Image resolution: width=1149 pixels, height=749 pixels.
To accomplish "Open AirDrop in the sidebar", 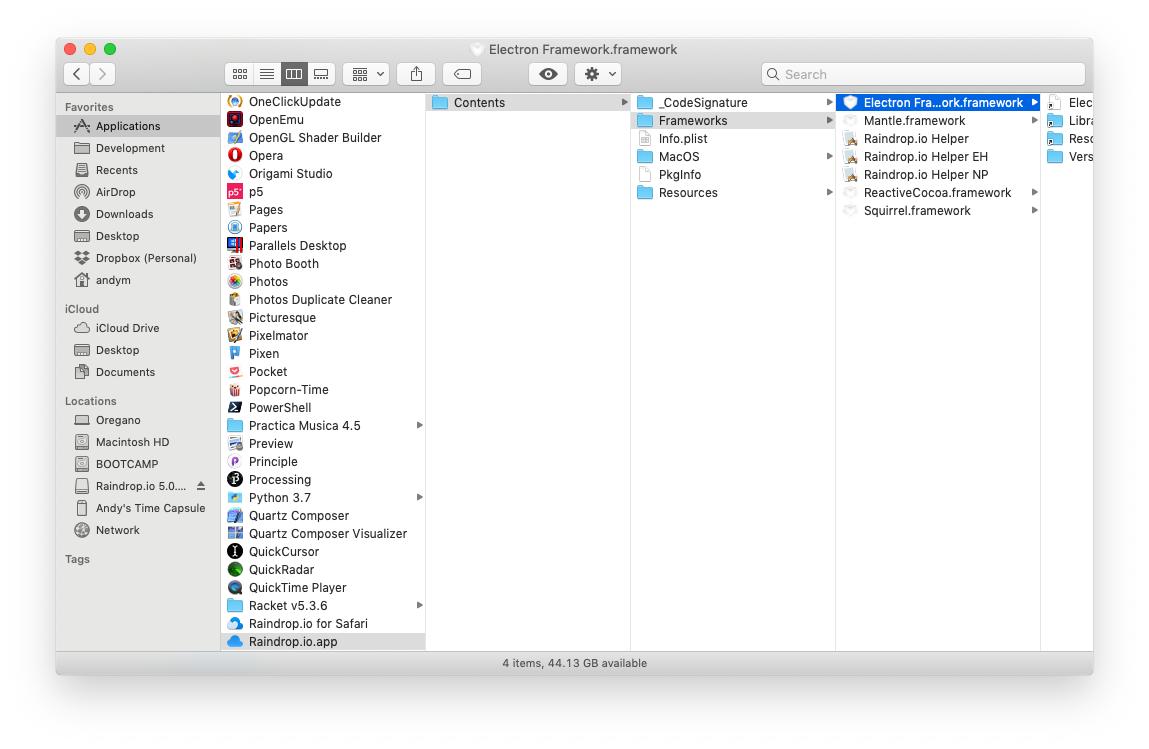I will point(138,192).
